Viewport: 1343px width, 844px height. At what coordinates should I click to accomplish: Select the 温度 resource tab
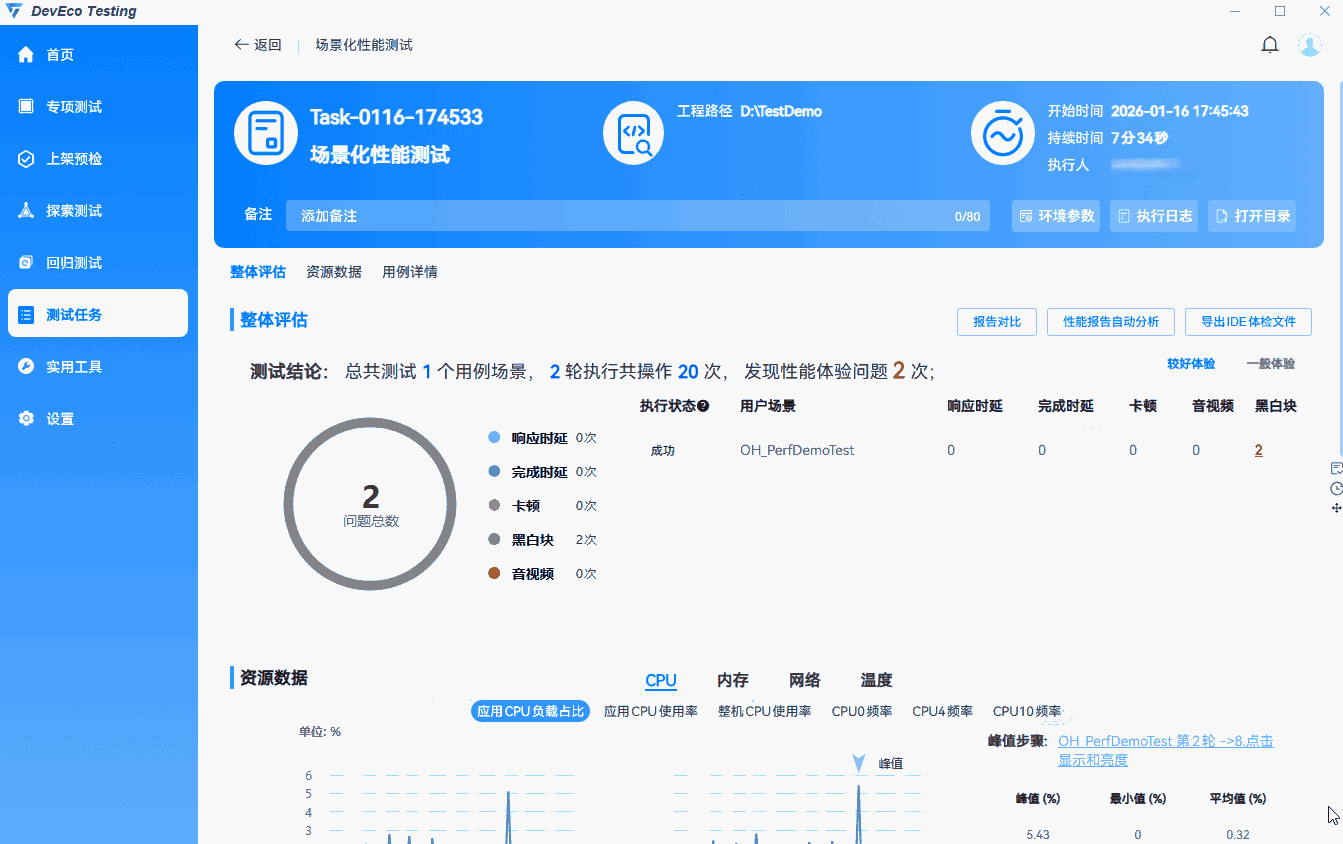tap(877, 681)
